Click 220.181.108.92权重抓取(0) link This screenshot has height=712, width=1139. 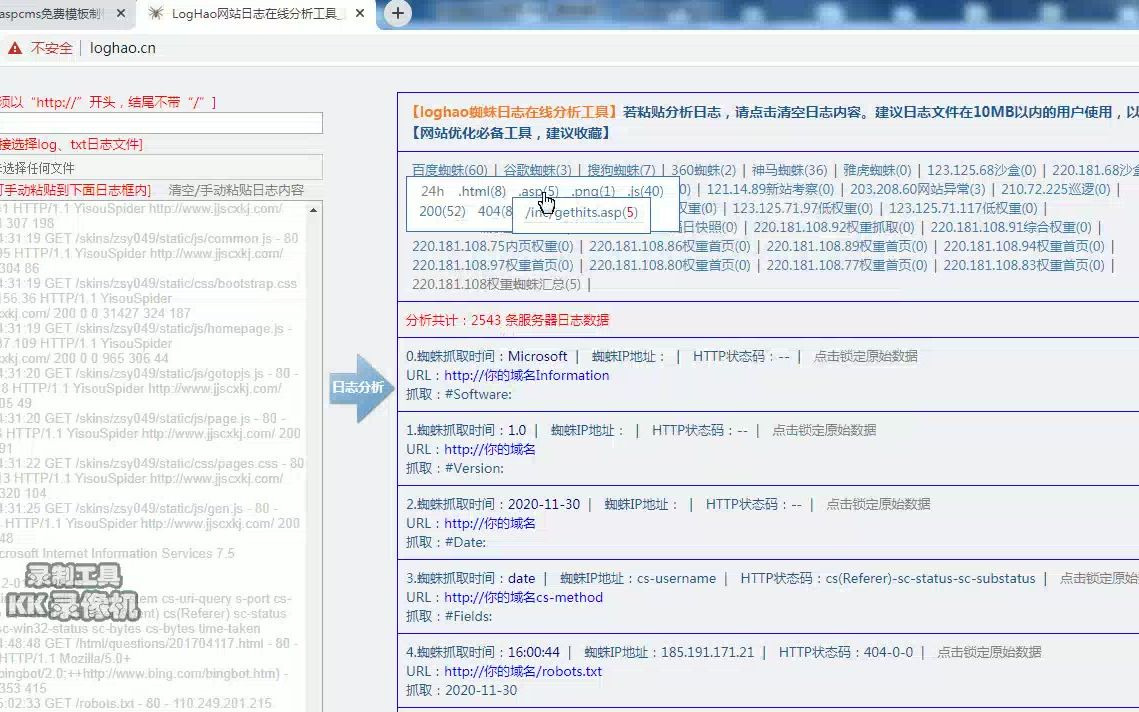pos(833,227)
